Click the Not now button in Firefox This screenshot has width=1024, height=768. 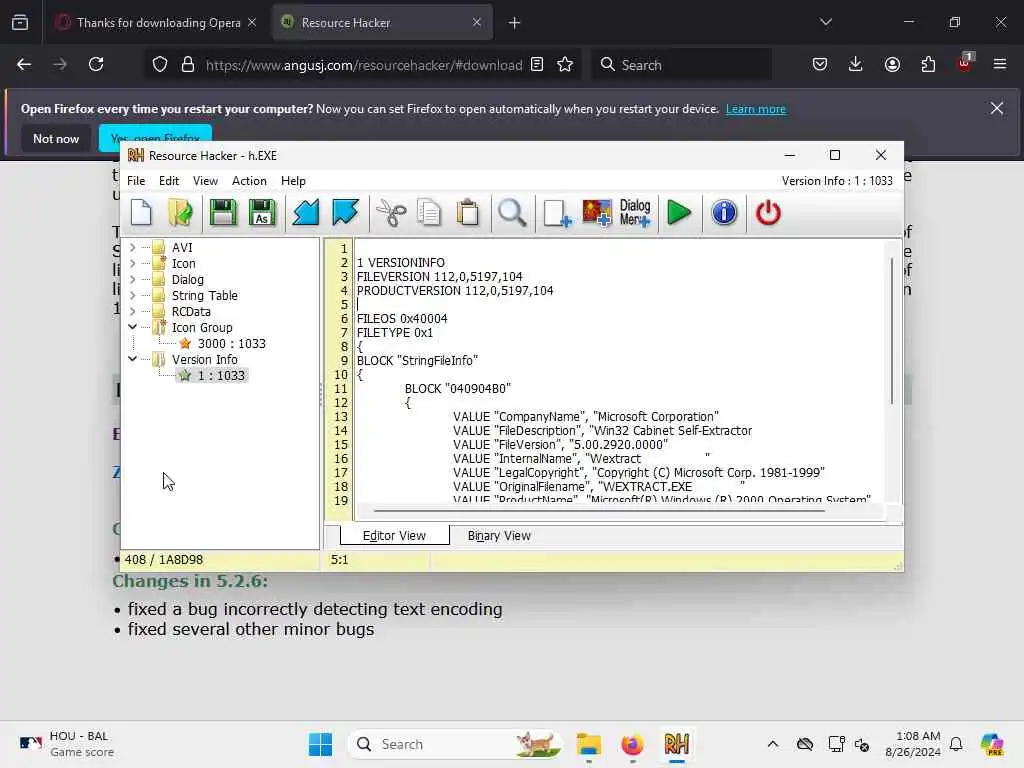pyautogui.click(x=56, y=138)
